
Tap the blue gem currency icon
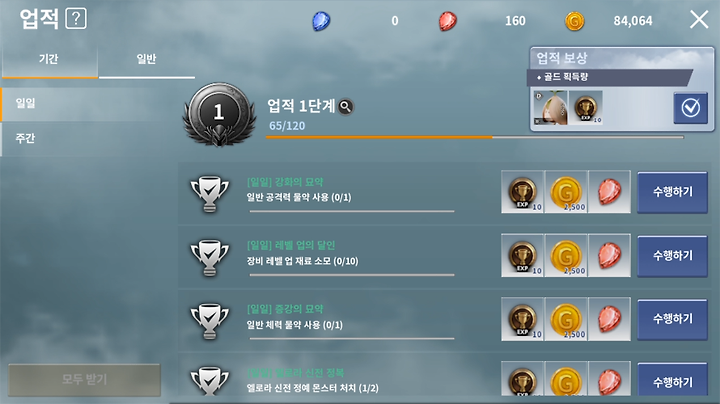(321, 21)
